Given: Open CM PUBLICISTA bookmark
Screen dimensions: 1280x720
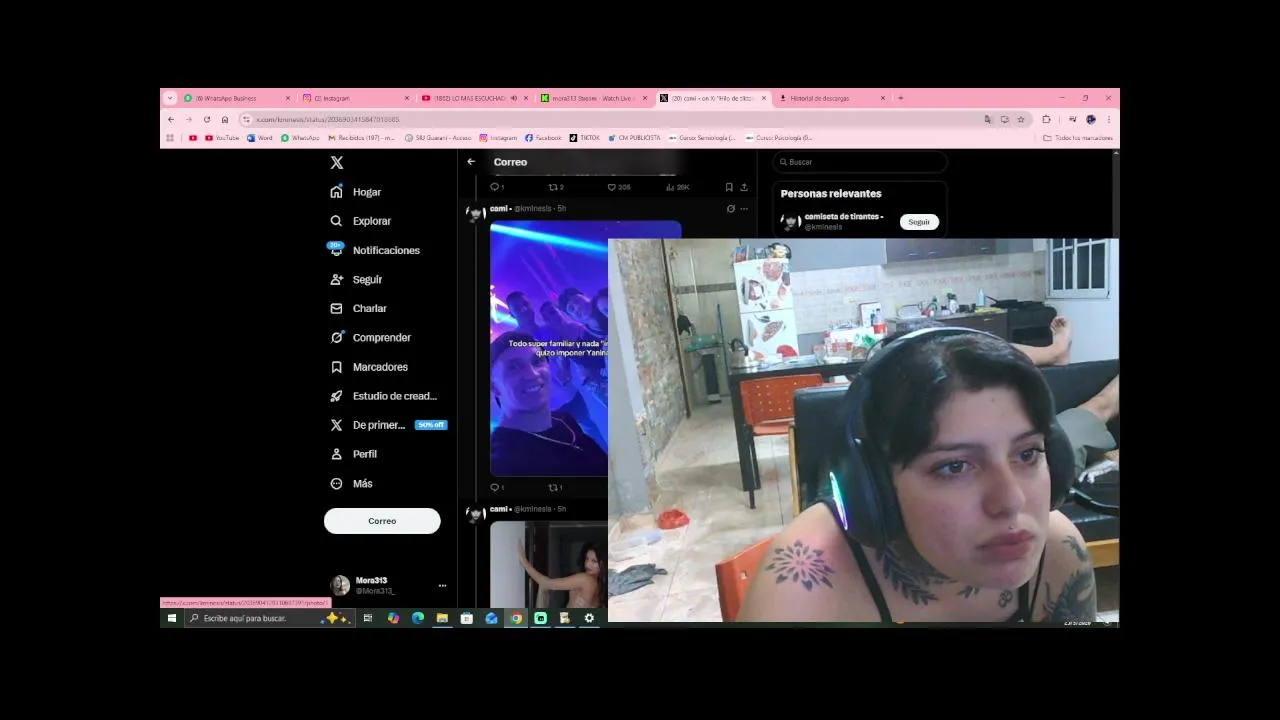Looking at the screenshot, I should 634,138.
